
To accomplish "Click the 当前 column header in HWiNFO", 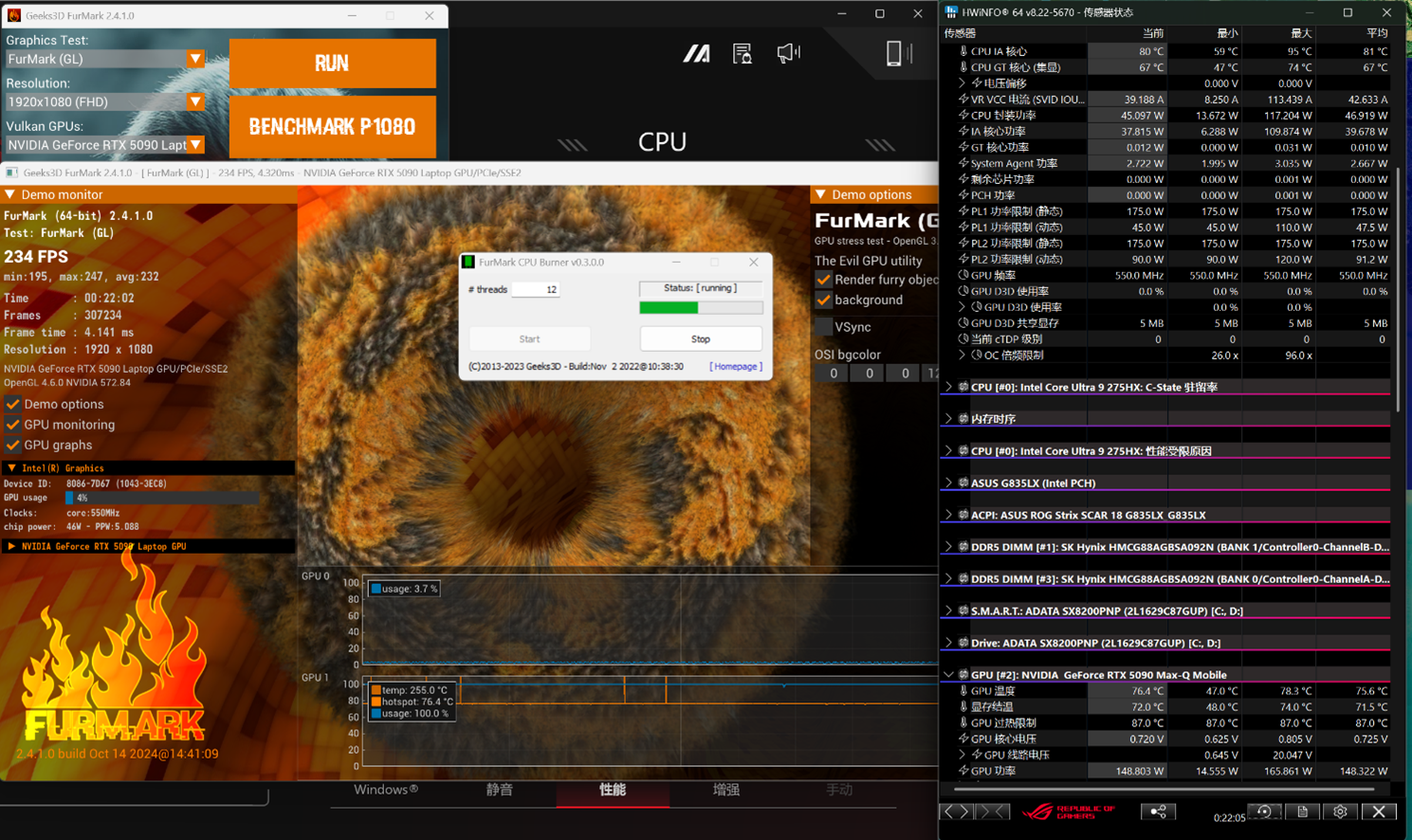I will point(1153,33).
